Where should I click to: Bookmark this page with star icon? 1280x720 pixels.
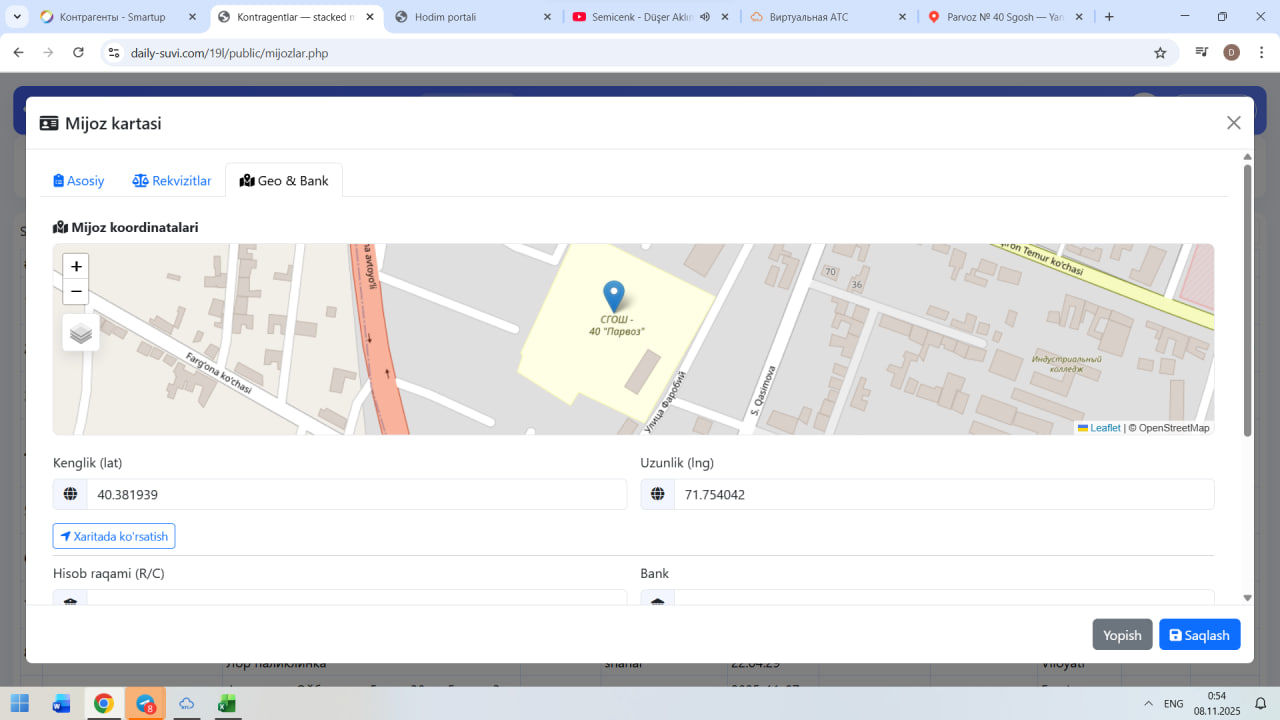1160,53
